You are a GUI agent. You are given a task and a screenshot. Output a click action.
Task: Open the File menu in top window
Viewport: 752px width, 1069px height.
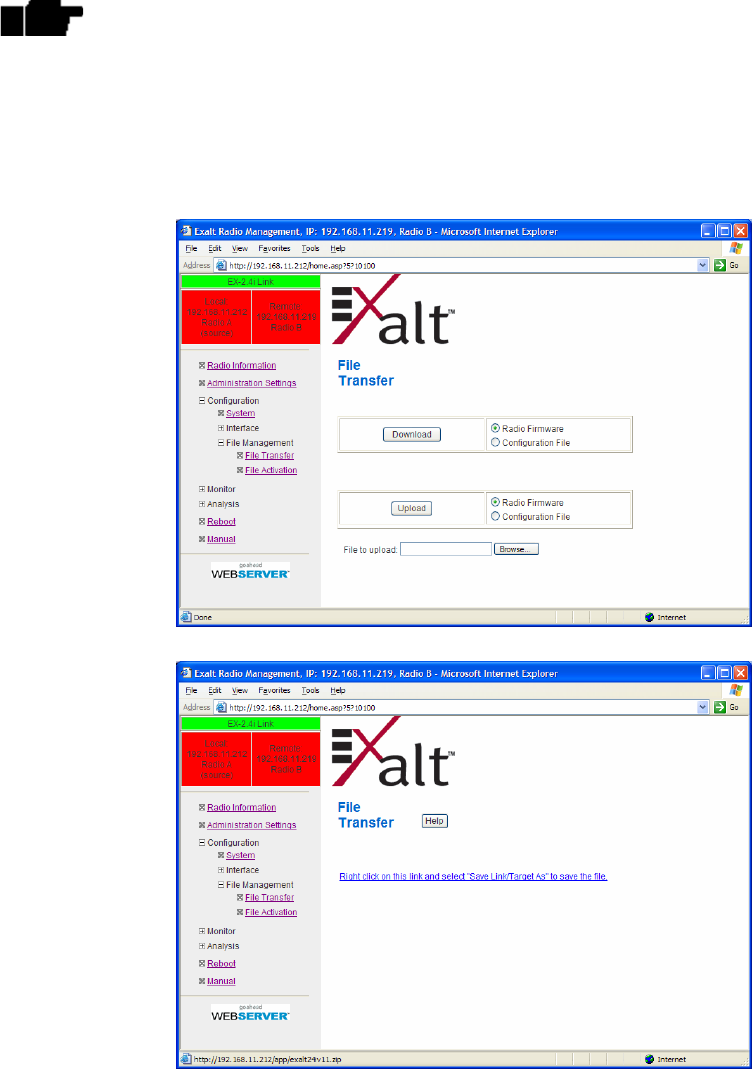pos(192,248)
